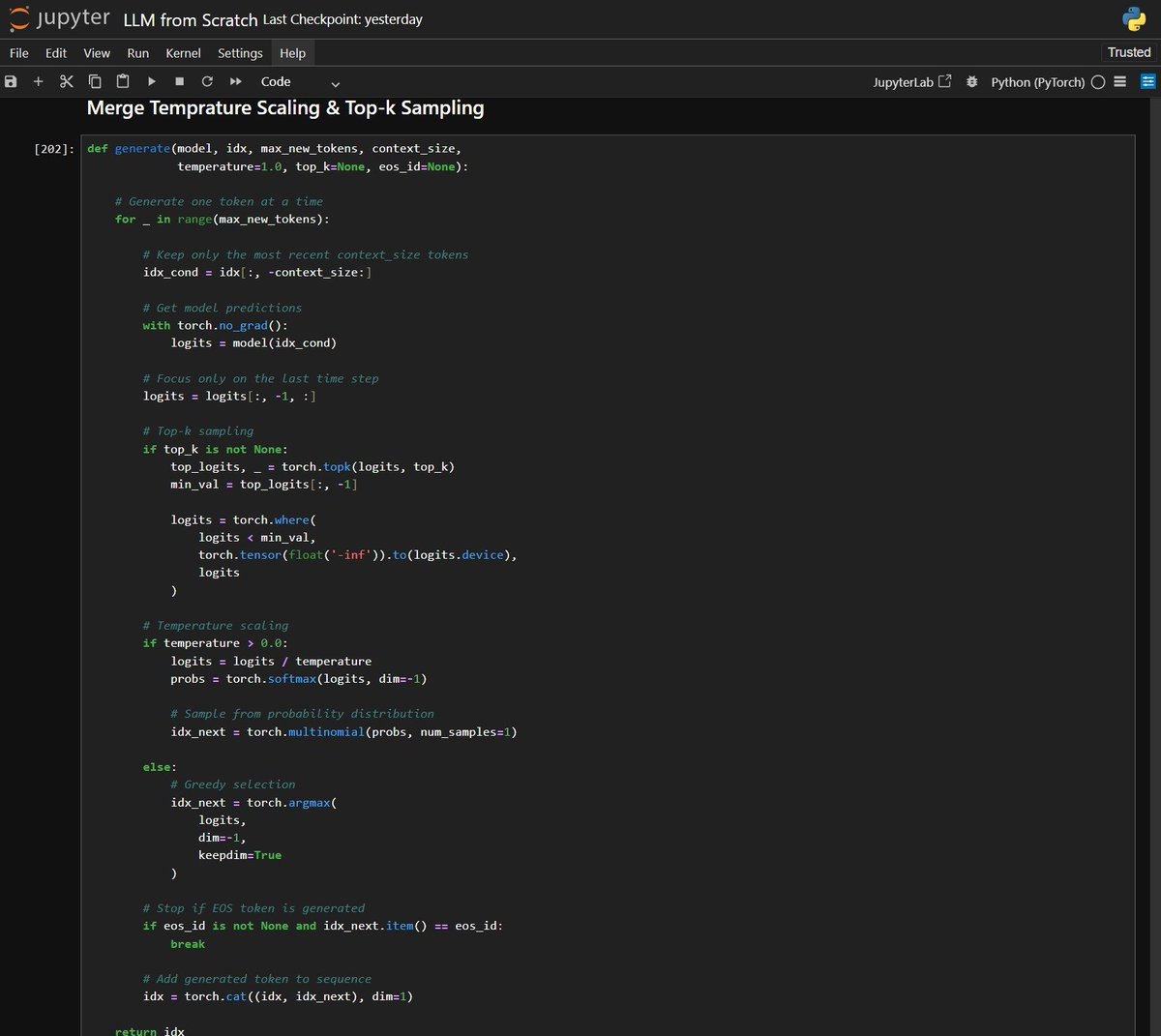
Task: Click line 'logits = logits[:, -1, :]'
Action: pos(229,397)
